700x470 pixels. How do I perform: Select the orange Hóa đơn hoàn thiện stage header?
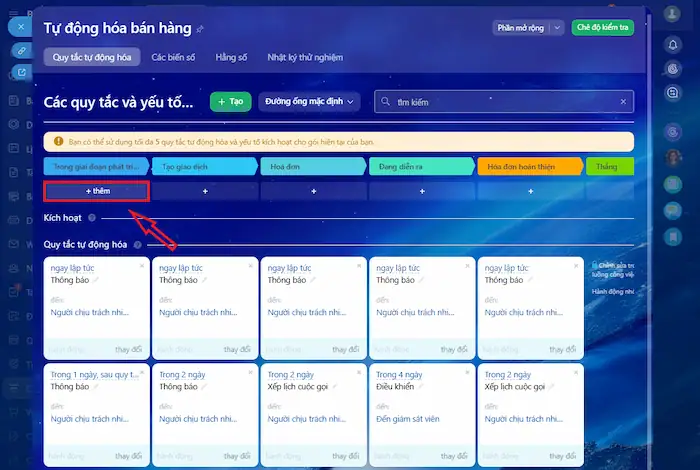(530, 166)
